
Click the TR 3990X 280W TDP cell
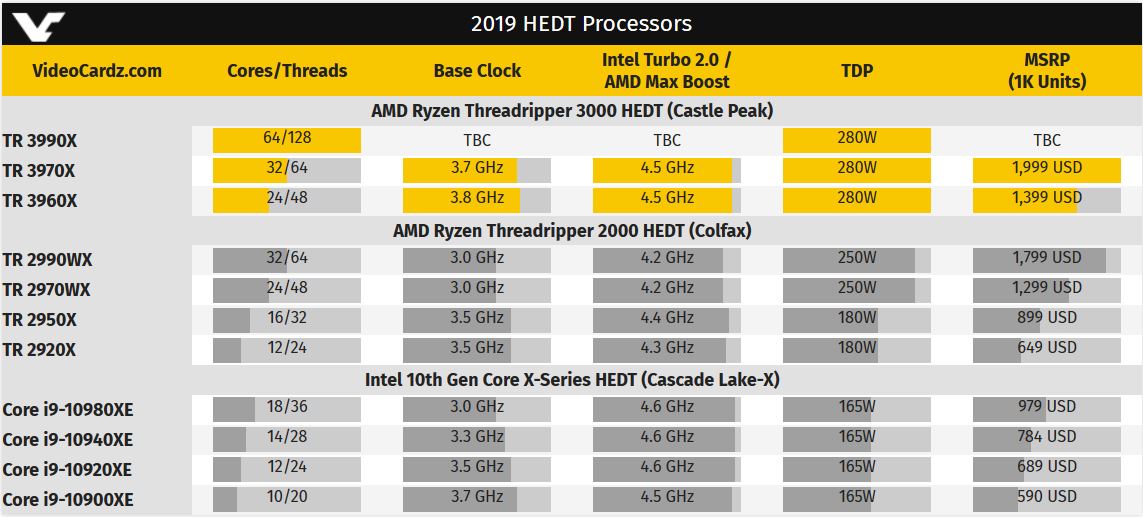(x=857, y=140)
